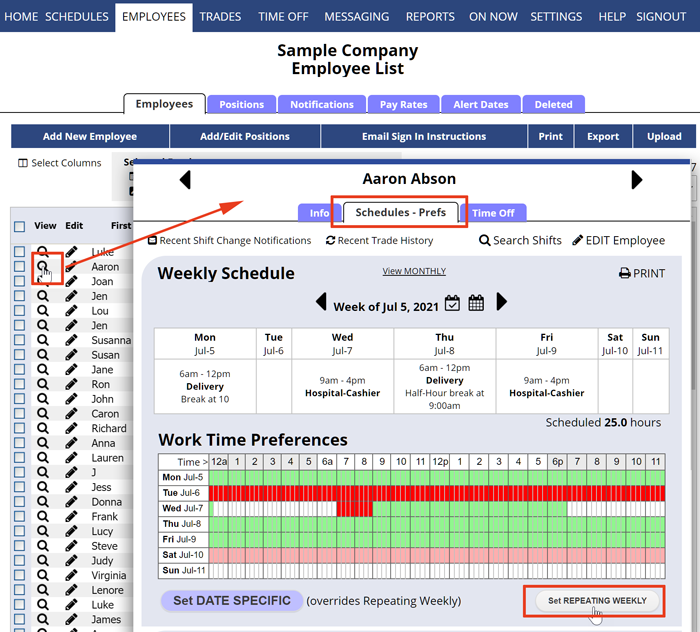
Task: Edit Luke with the top row pencil icon
Action: [71, 252]
